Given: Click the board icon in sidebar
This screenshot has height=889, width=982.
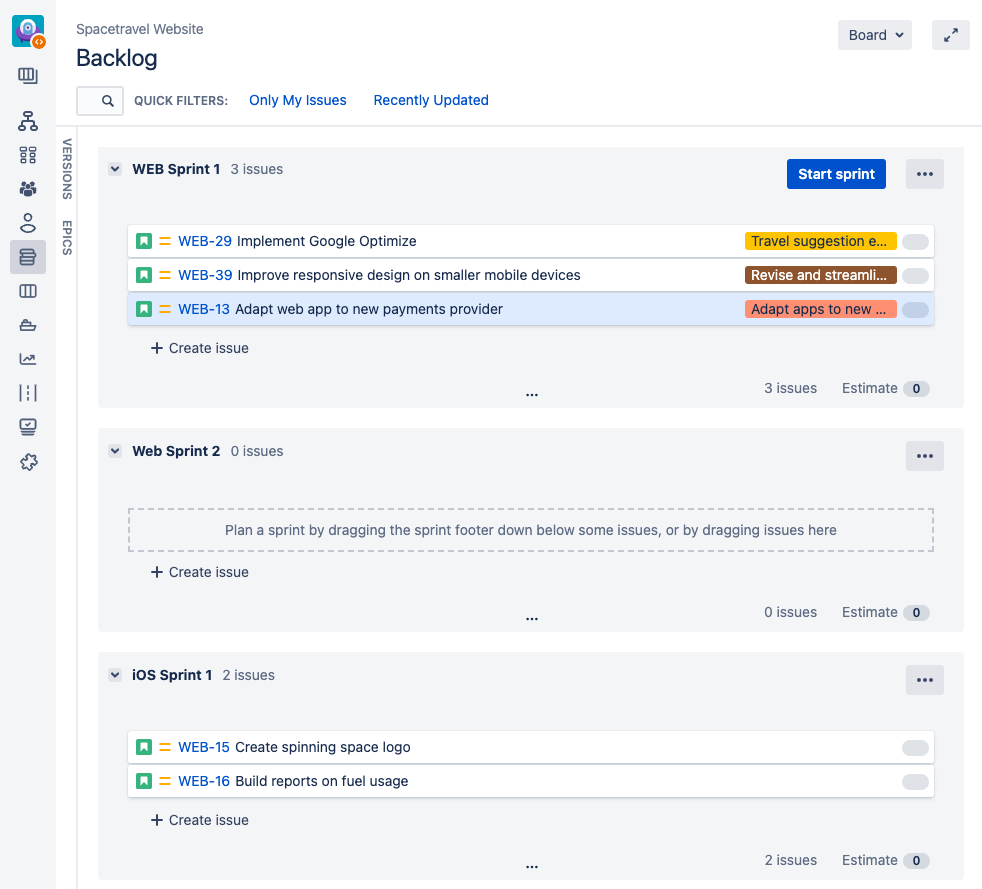Looking at the screenshot, I should [x=28, y=76].
